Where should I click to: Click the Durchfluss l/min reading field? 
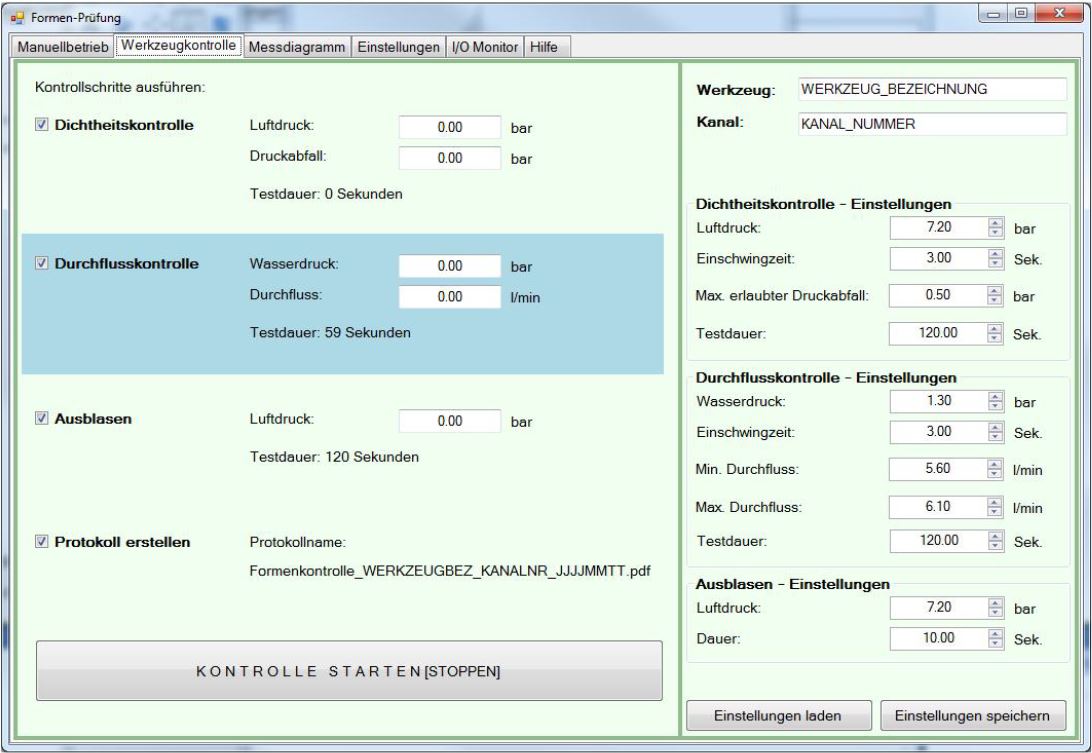pos(449,296)
